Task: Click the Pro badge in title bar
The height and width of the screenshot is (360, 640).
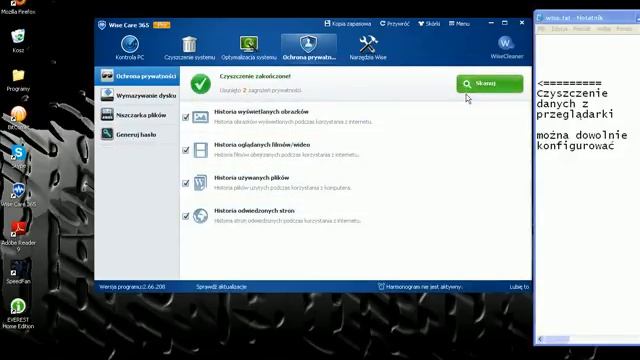Action: click(x=162, y=25)
